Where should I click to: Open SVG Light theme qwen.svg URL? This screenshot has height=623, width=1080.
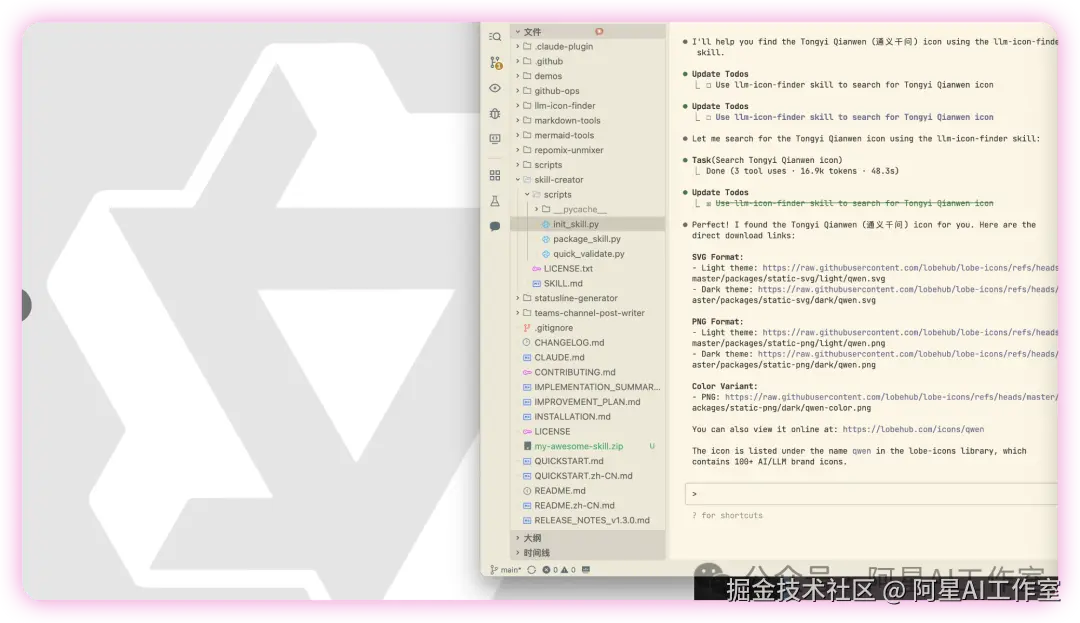910,268
